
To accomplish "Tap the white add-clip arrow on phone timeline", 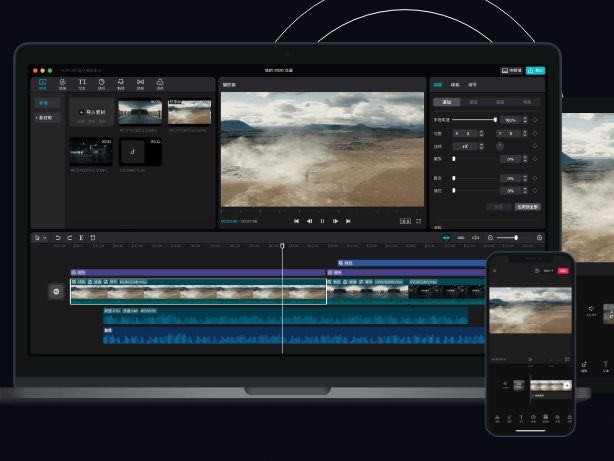I will tap(567, 385).
